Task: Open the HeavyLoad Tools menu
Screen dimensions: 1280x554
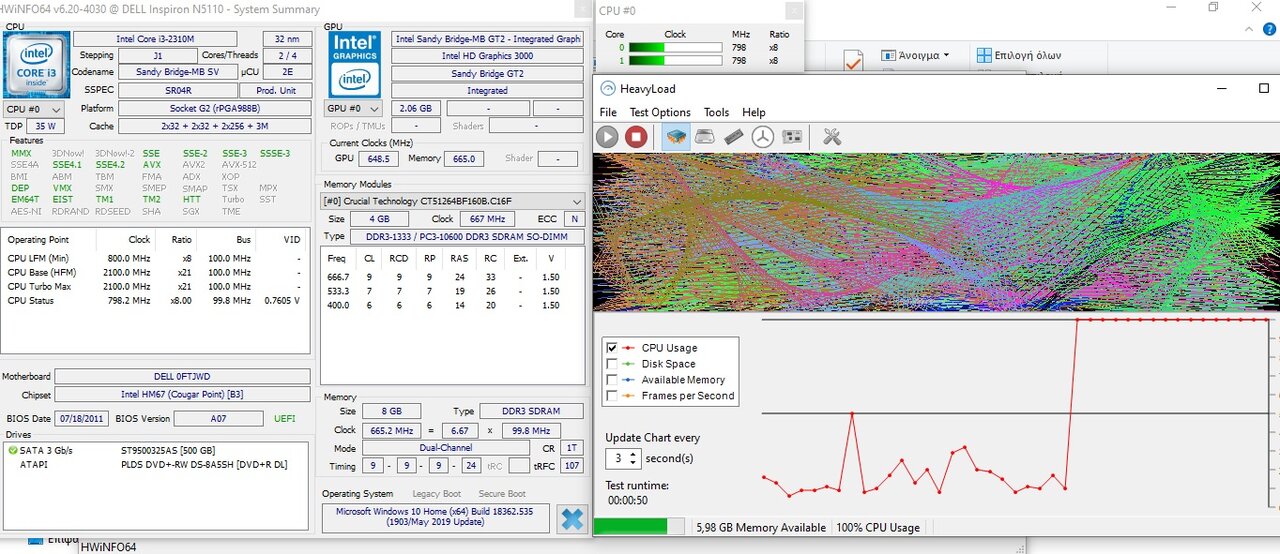Action: pos(716,112)
